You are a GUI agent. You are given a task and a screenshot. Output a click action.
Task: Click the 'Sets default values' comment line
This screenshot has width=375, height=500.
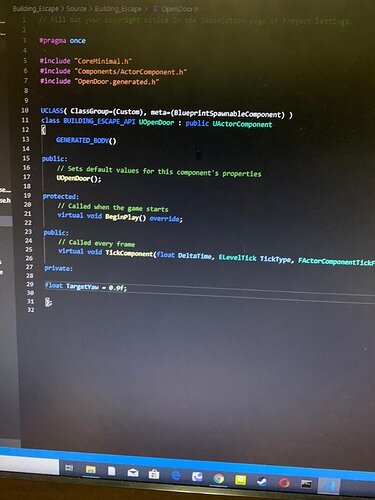(159, 171)
